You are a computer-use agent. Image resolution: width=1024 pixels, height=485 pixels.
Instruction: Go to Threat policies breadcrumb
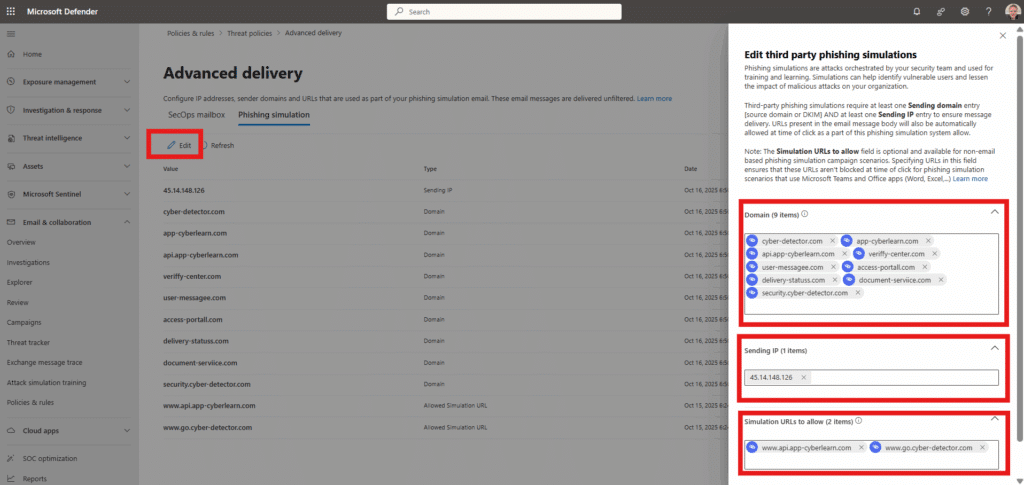point(249,33)
